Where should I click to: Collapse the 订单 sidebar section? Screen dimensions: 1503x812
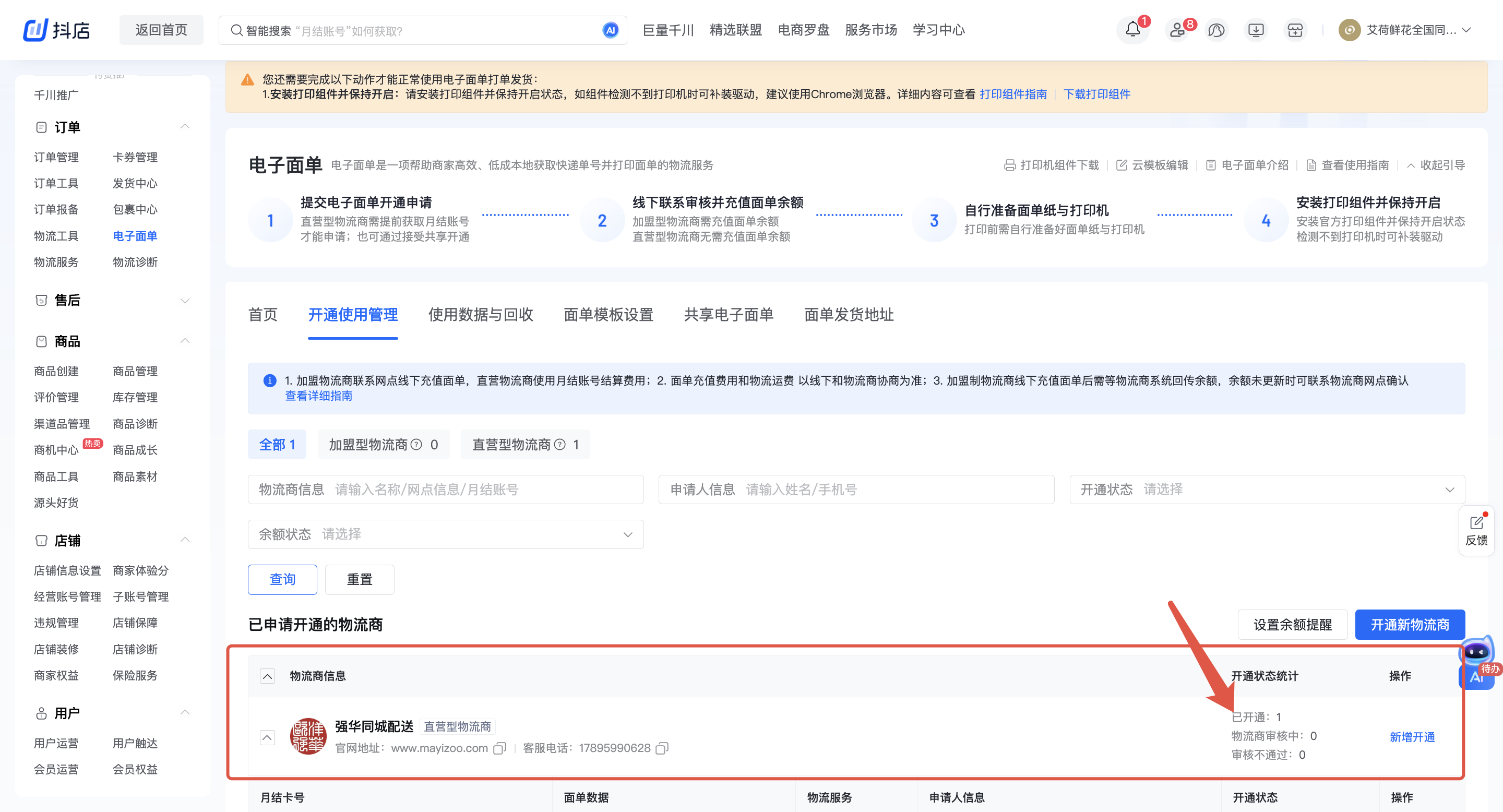coord(185,127)
